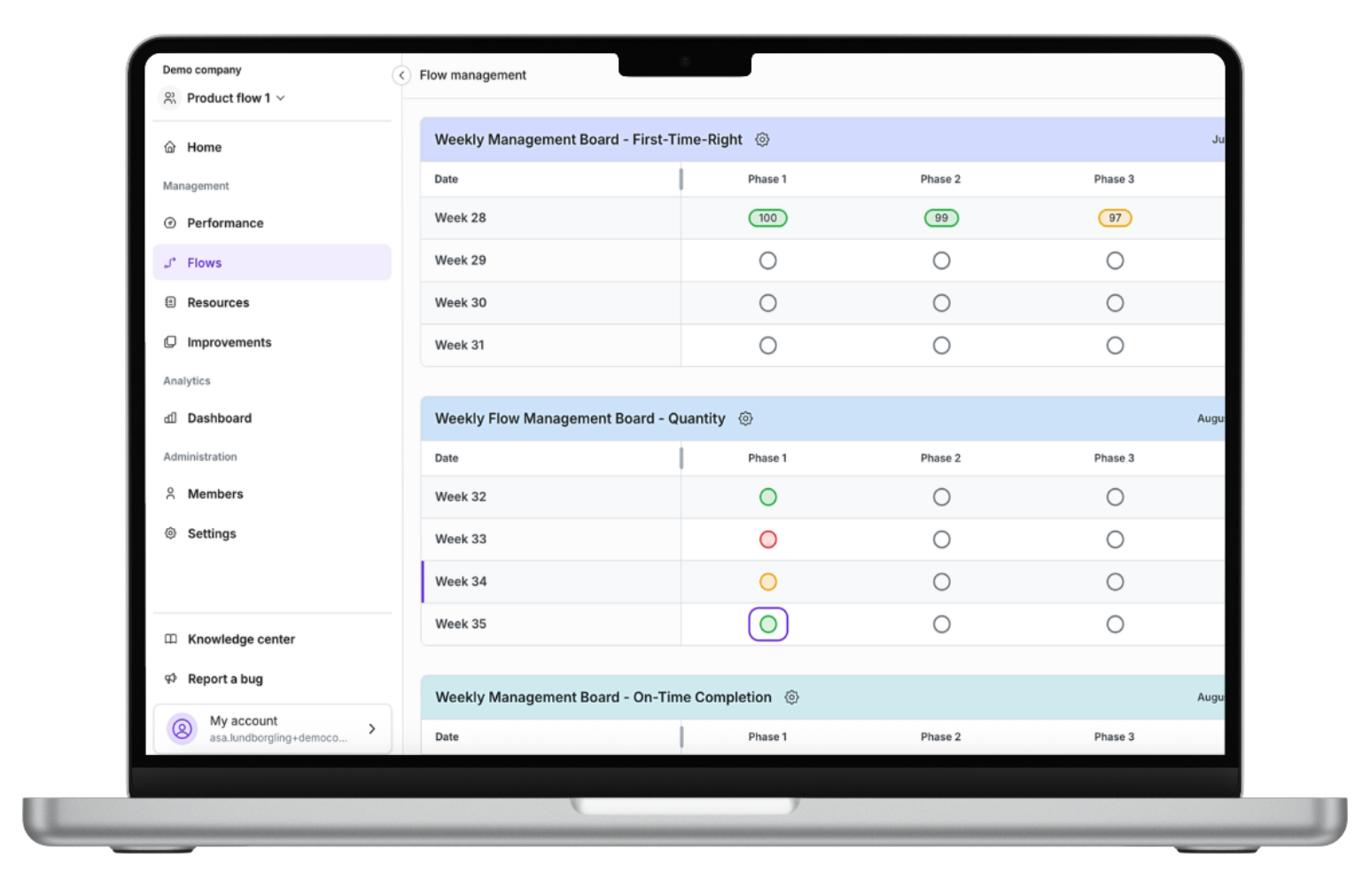Viewport: 1370px width, 896px height.
Task: Collapse the sidebar with the chevron button
Action: 401,75
